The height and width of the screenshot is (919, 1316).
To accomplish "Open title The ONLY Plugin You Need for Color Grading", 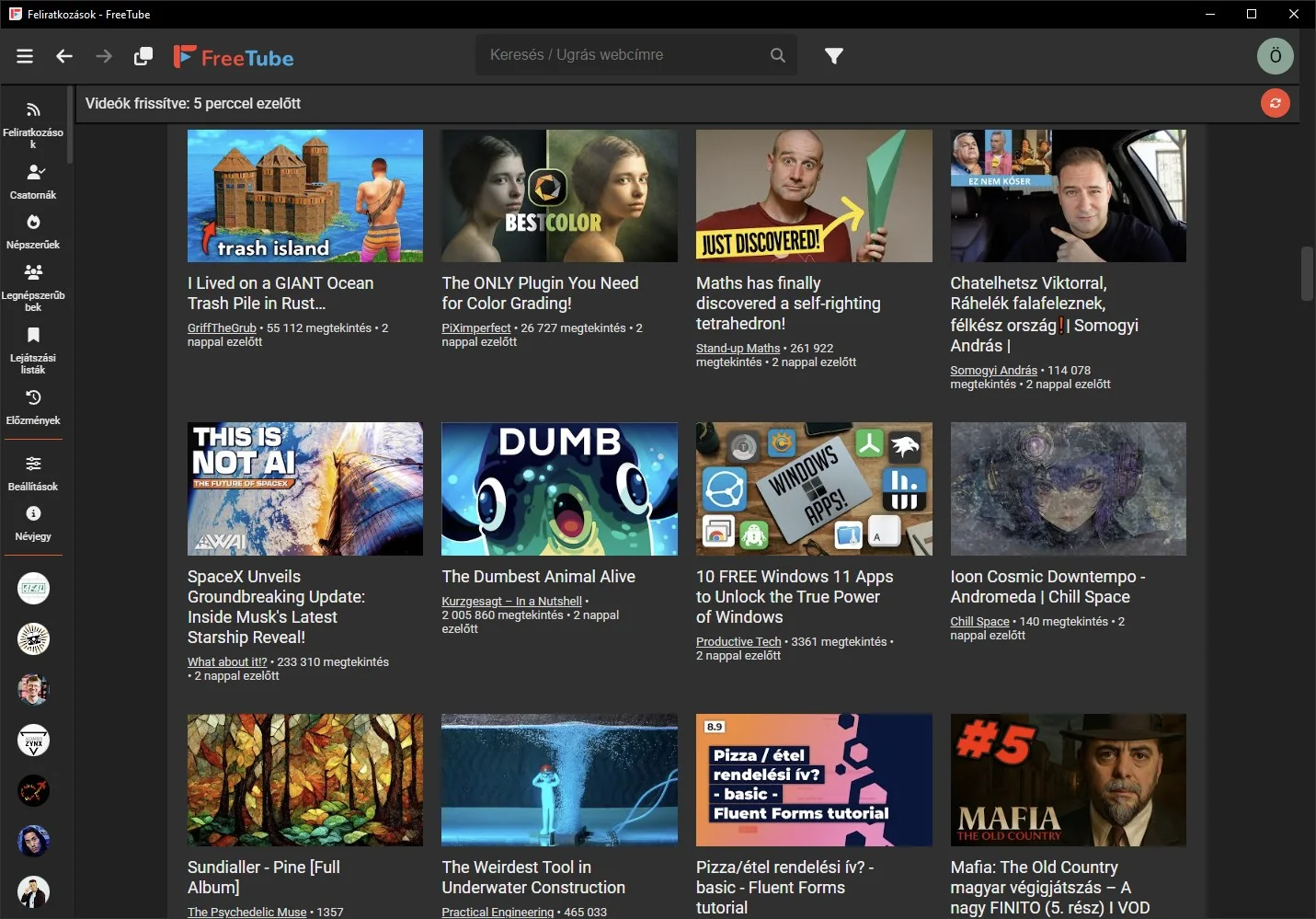I will coord(540,293).
